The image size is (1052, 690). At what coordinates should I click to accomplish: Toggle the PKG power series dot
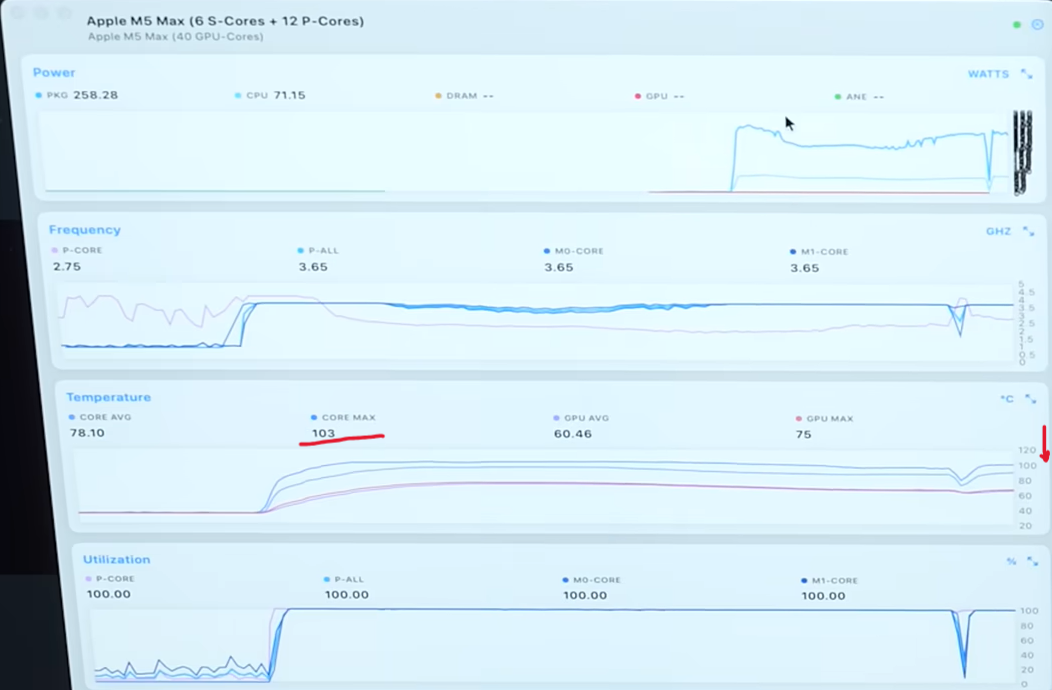click(x=39, y=95)
